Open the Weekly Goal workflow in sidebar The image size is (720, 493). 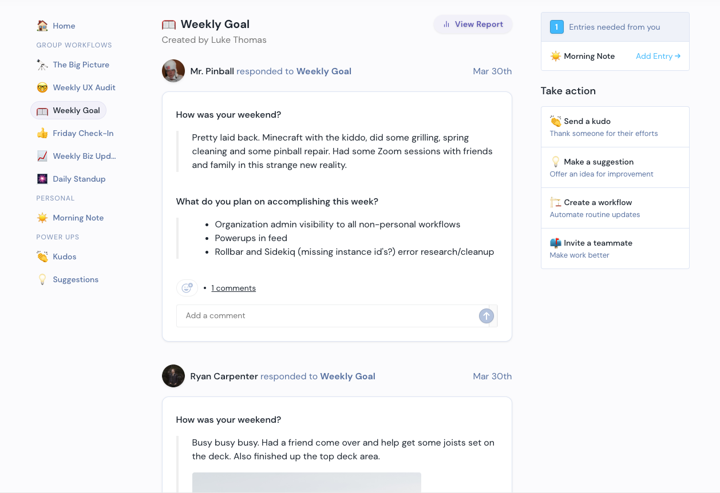tap(68, 111)
